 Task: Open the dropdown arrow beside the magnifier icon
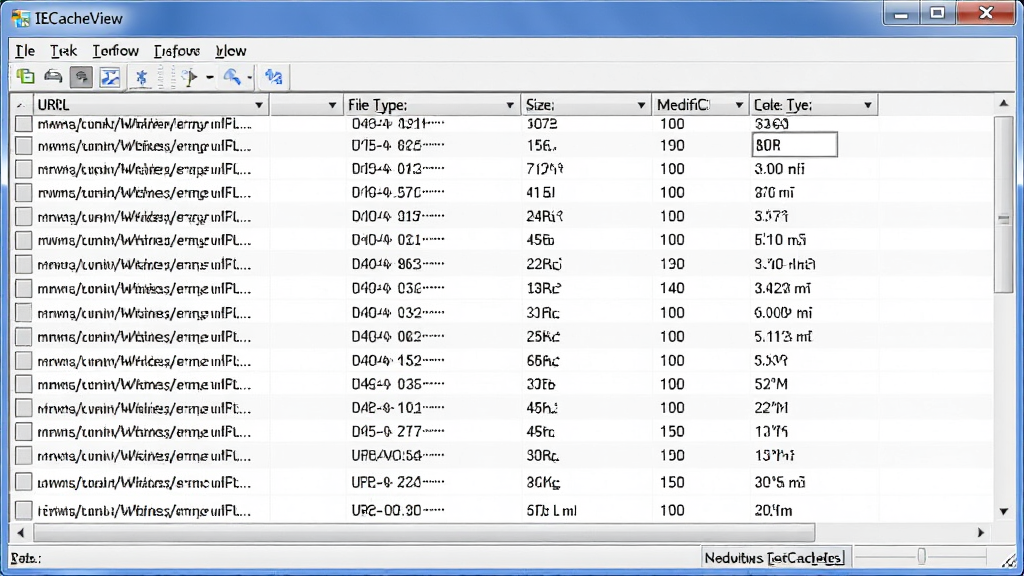(x=249, y=78)
